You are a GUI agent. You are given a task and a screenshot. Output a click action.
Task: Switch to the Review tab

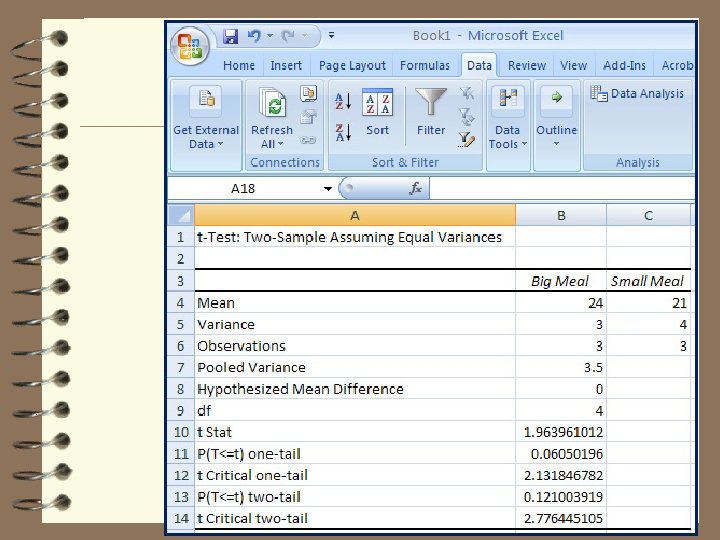(x=527, y=66)
